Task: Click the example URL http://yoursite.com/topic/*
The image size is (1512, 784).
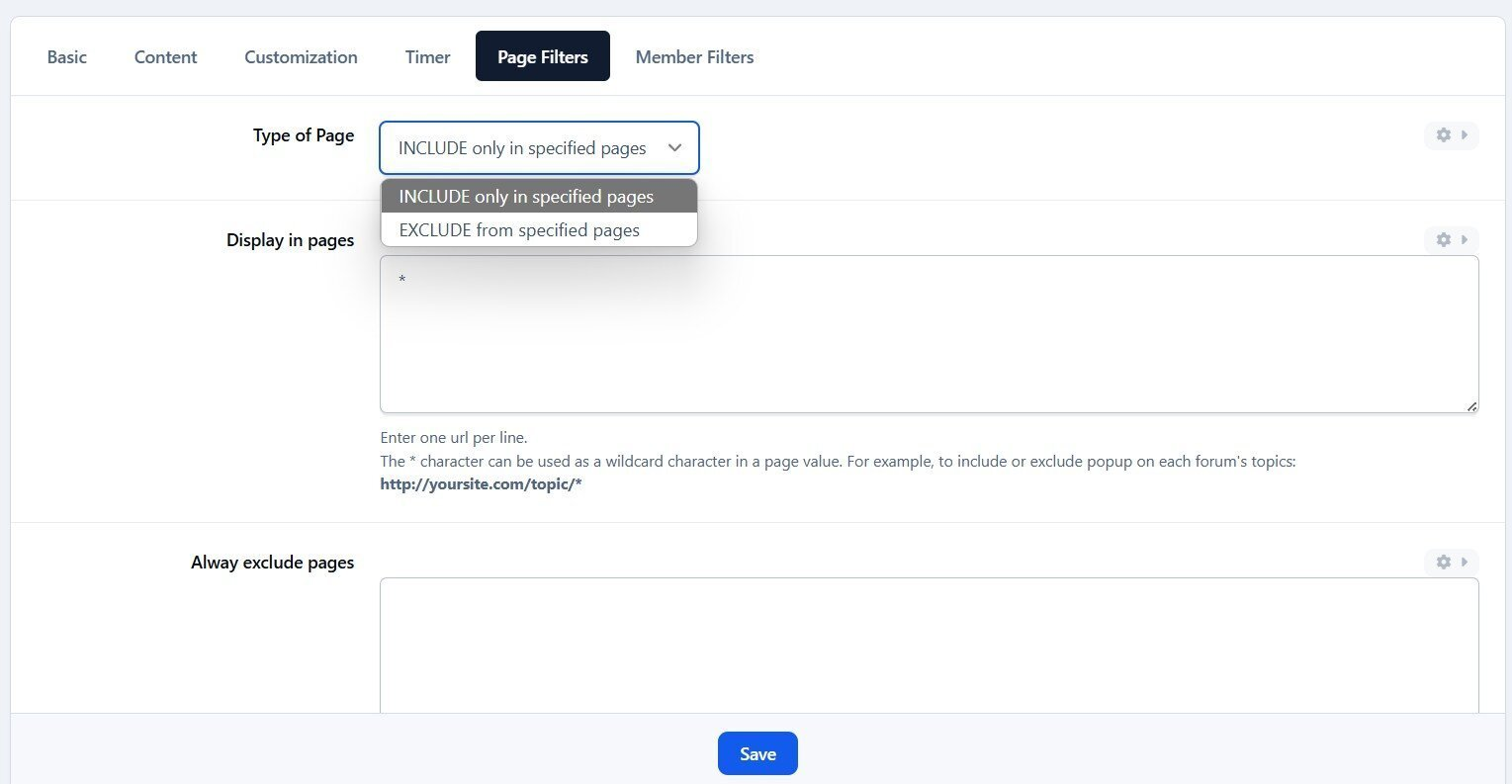Action: tap(481, 485)
